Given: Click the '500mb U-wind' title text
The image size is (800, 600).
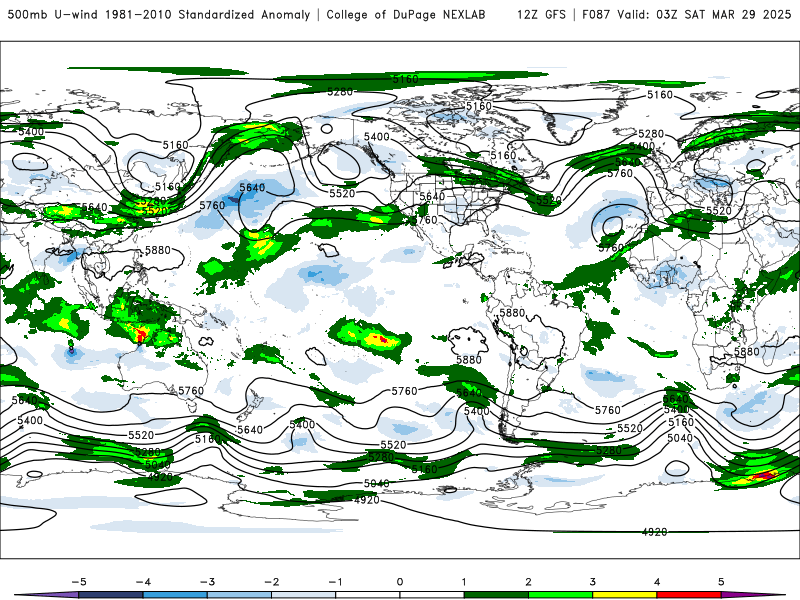Looking at the screenshot, I should click(52, 14).
